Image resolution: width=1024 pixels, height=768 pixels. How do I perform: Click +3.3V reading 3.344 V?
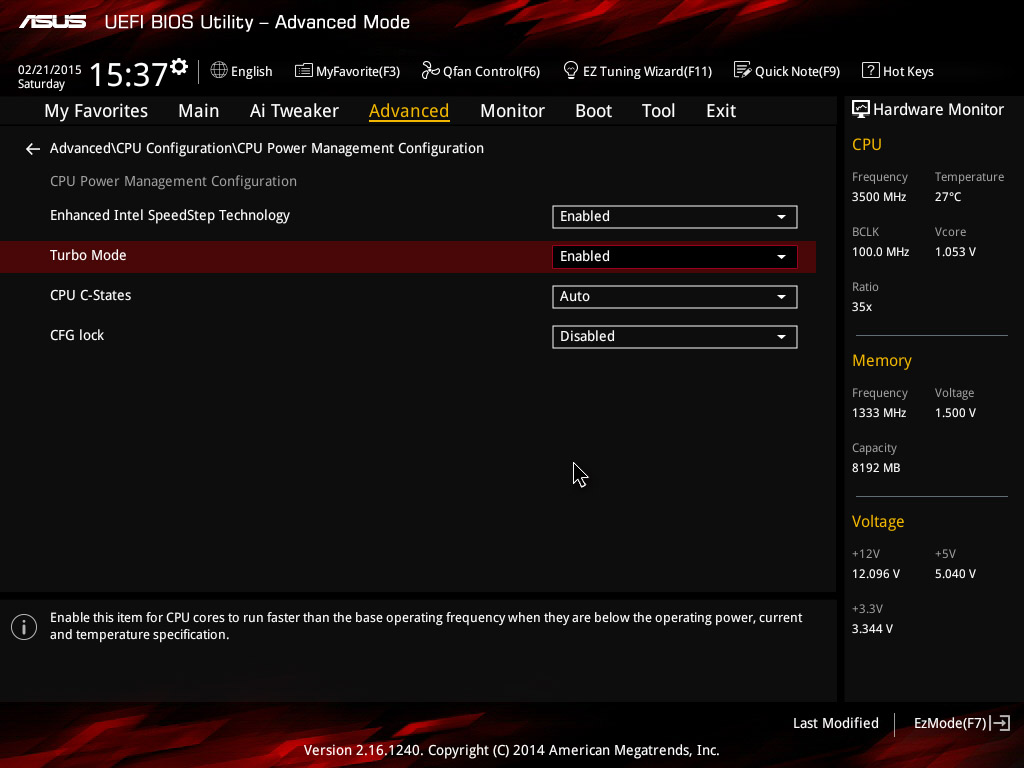872,628
